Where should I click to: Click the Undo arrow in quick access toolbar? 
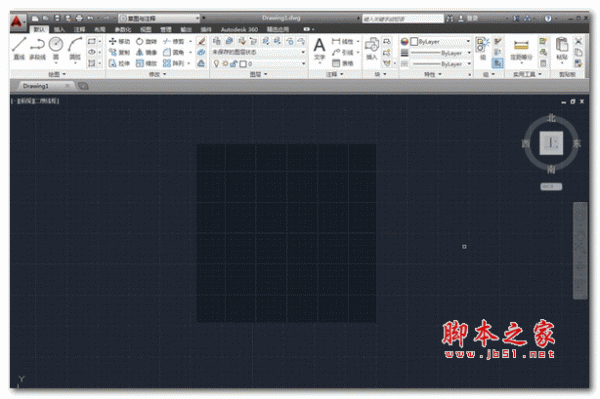[x=90, y=18]
